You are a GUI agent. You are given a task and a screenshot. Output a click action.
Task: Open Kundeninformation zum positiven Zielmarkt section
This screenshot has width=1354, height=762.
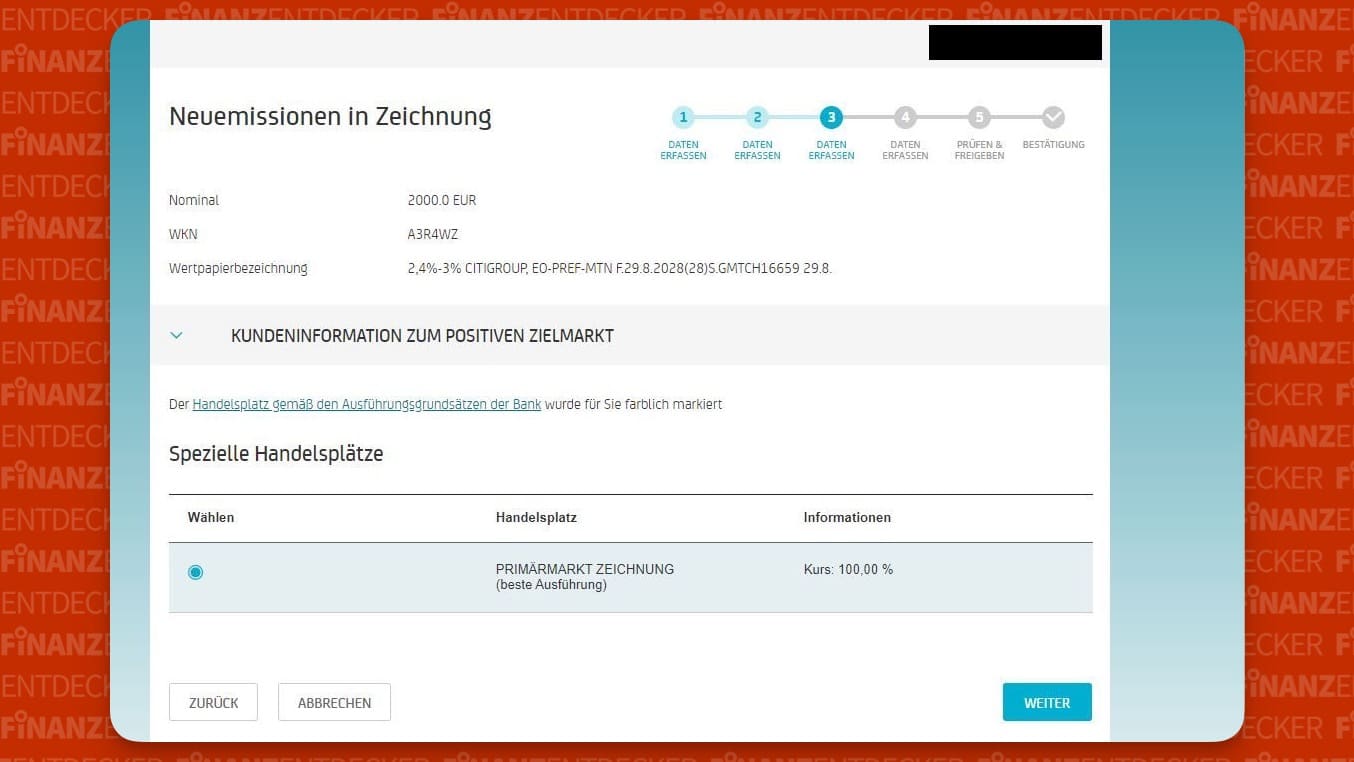tap(630, 335)
